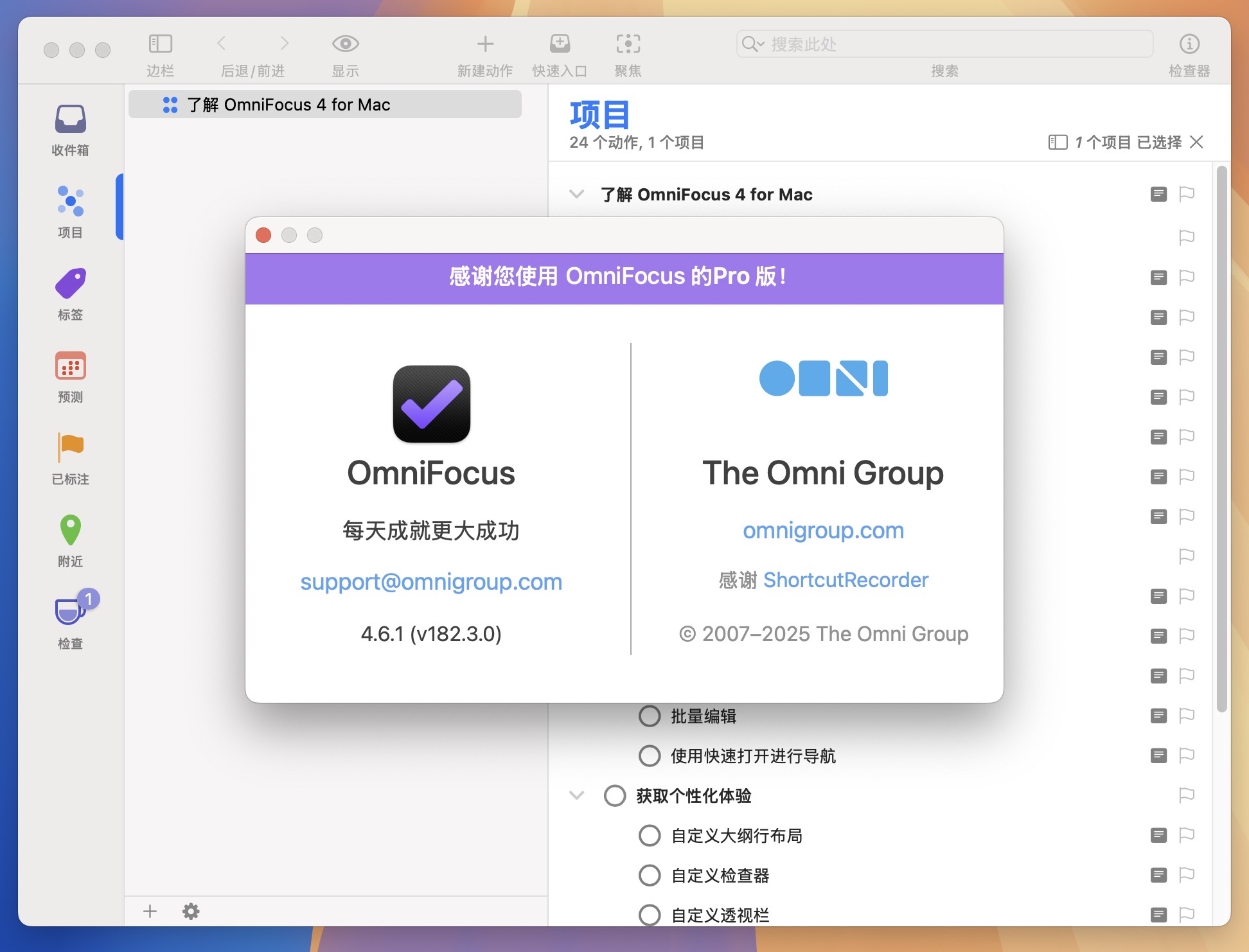1249x952 pixels.
Task: Collapse the 了解 OmniFocus 4 for Mac group
Action: click(576, 195)
